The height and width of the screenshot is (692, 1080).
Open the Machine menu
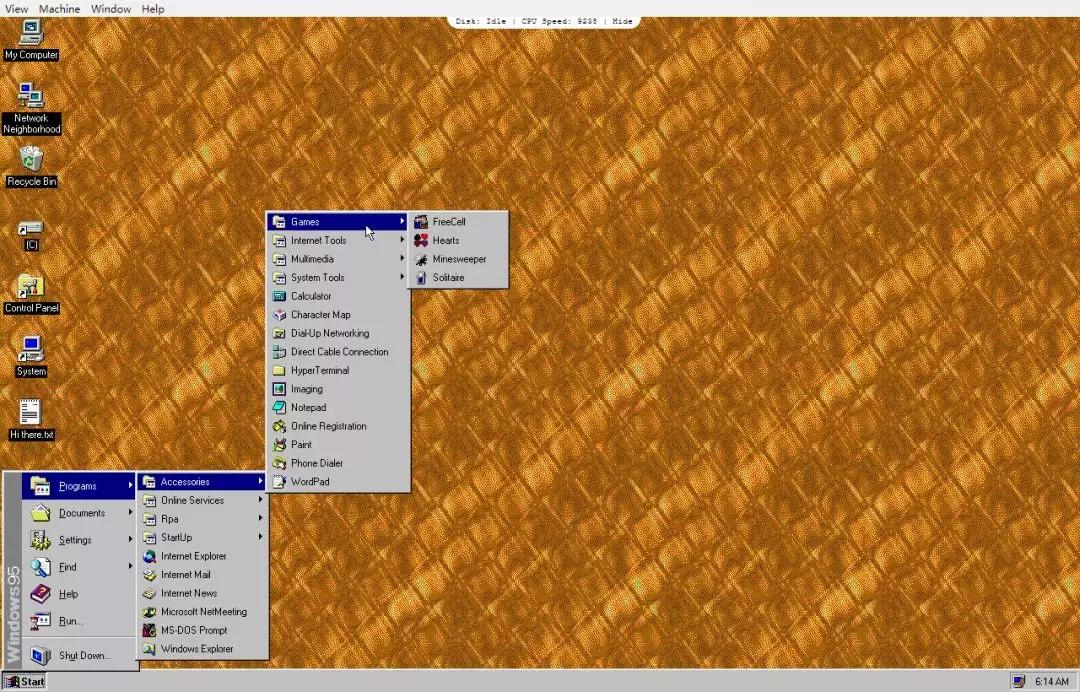(58, 8)
